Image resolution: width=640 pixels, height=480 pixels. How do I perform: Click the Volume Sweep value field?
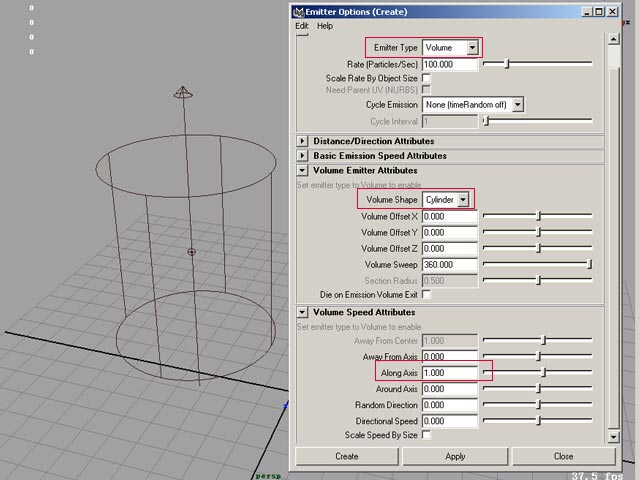pyautogui.click(x=450, y=265)
